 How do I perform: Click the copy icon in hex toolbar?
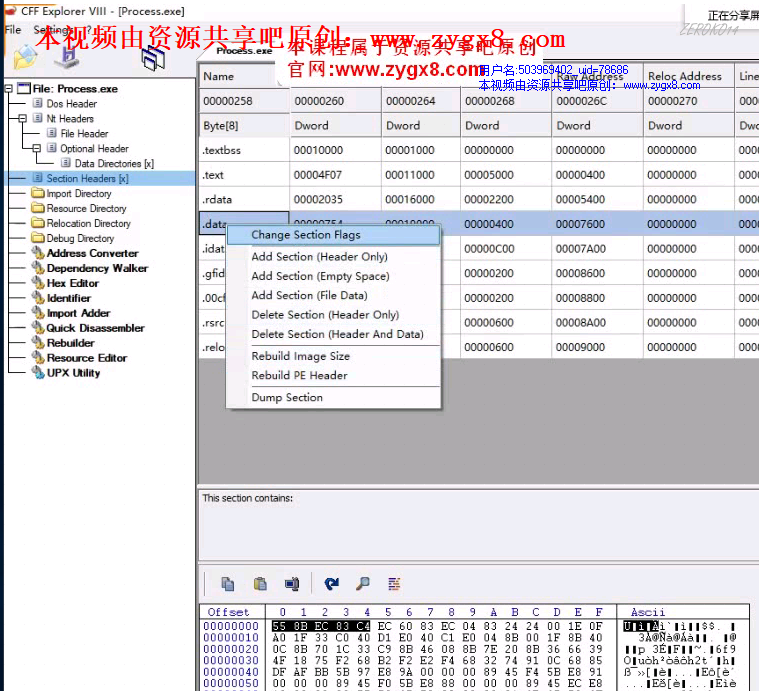point(228,584)
